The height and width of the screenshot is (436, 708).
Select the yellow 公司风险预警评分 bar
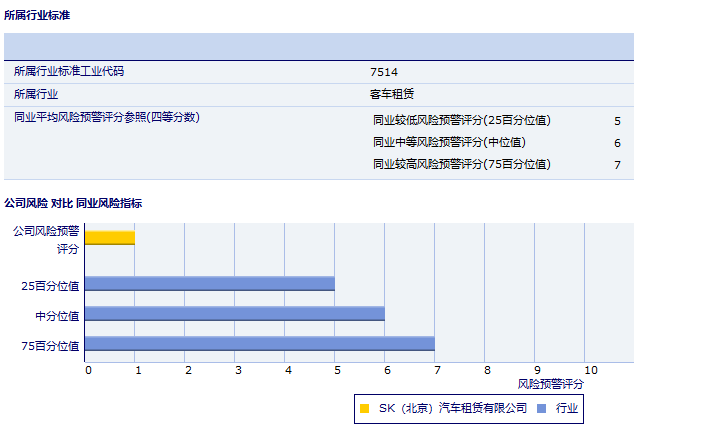click(110, 237)
